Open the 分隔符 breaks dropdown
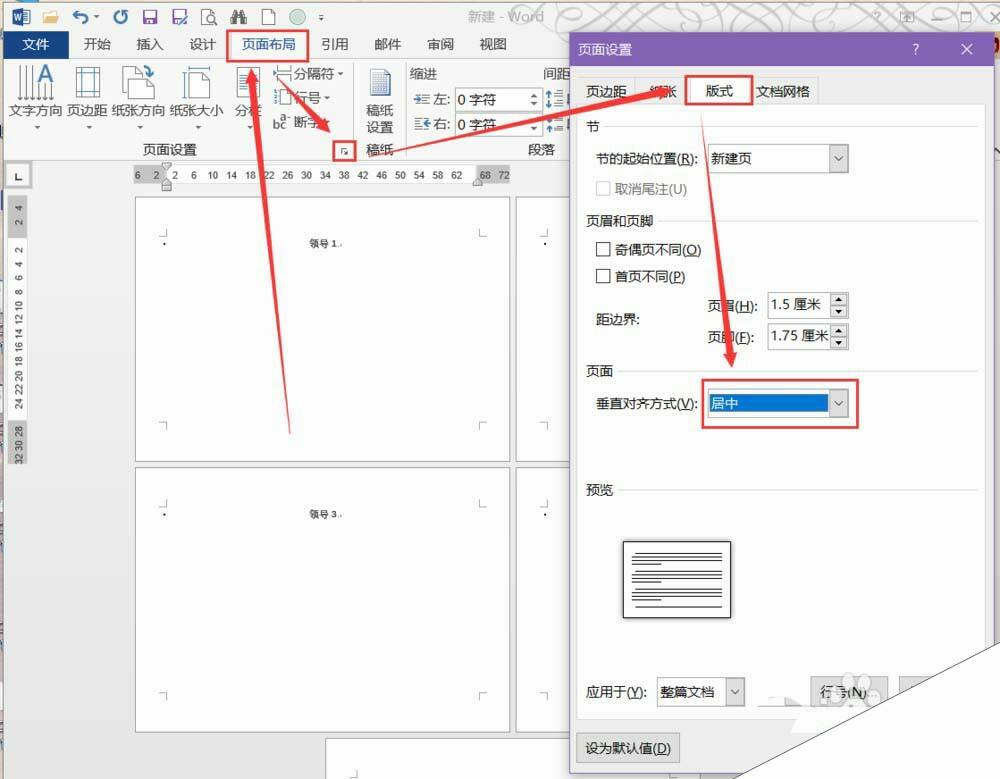 tap(309, 74)
